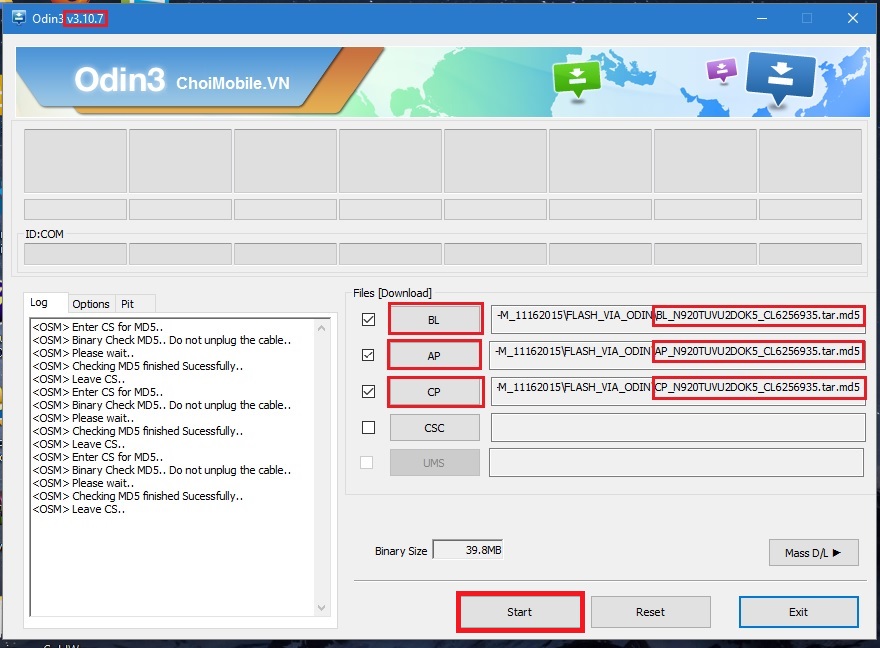Click the UMS checkbox
The image size is (880, 648).
(x=366, y=463)
